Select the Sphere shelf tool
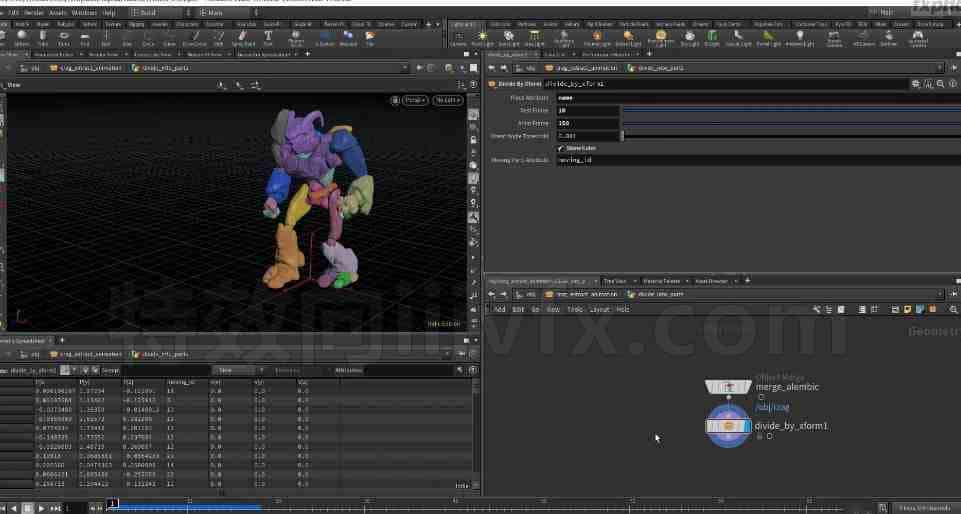Screen dimensions: 961x514 pos(22,38)
